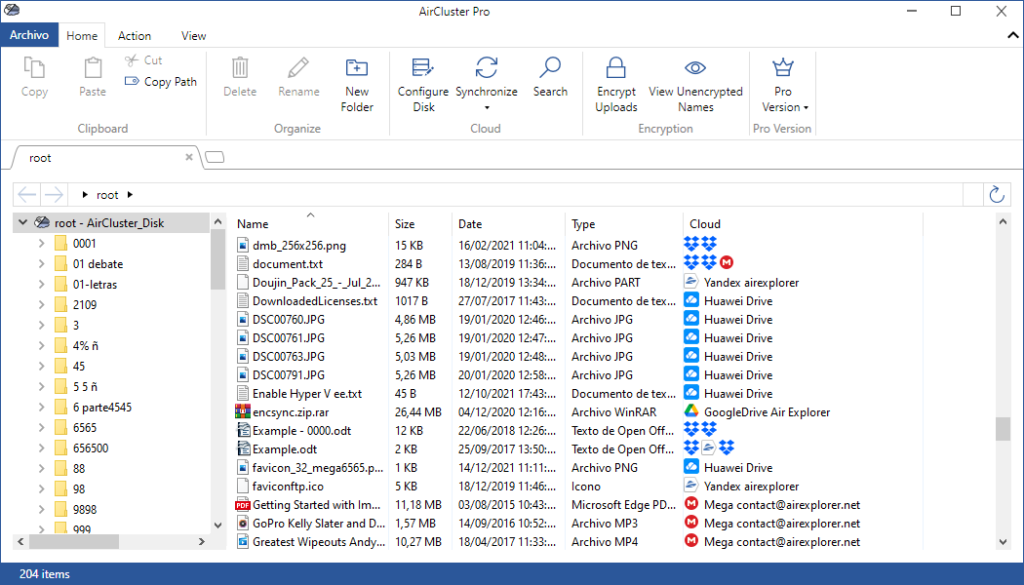1024x585 pixels.
Task: Select Enable Hyper V ee.txt file
Action: (307, 394)
